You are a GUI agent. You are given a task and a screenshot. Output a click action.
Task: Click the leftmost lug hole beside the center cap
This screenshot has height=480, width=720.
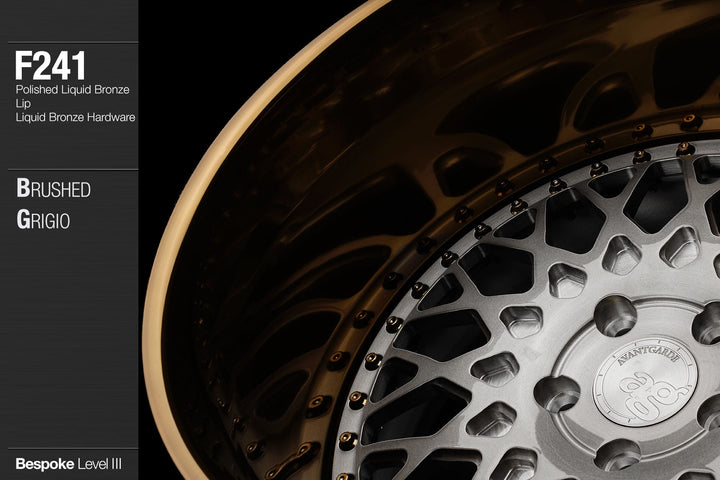556,392
